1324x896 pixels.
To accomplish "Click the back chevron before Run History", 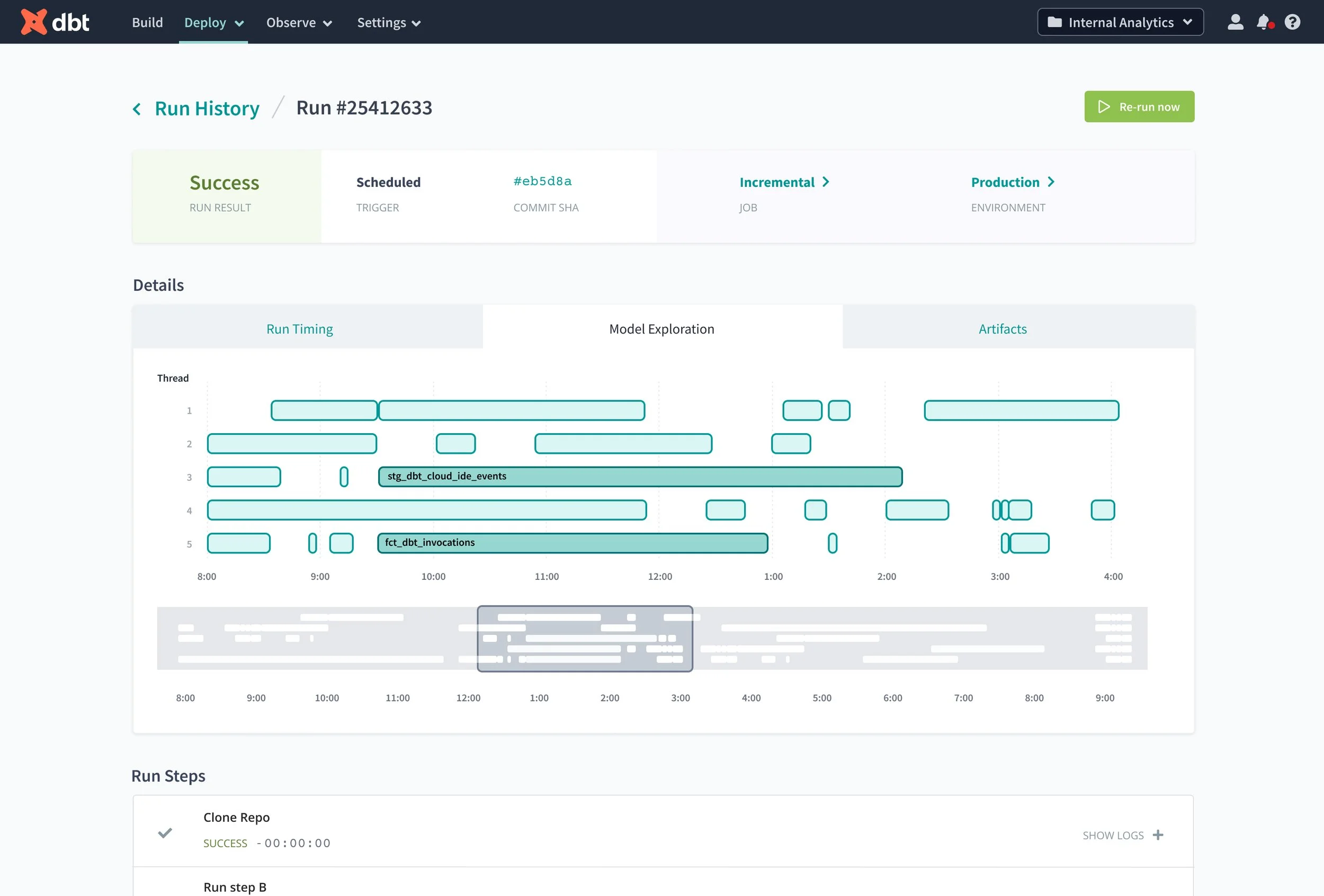I will pyautogui.click(x=137, y=109).
